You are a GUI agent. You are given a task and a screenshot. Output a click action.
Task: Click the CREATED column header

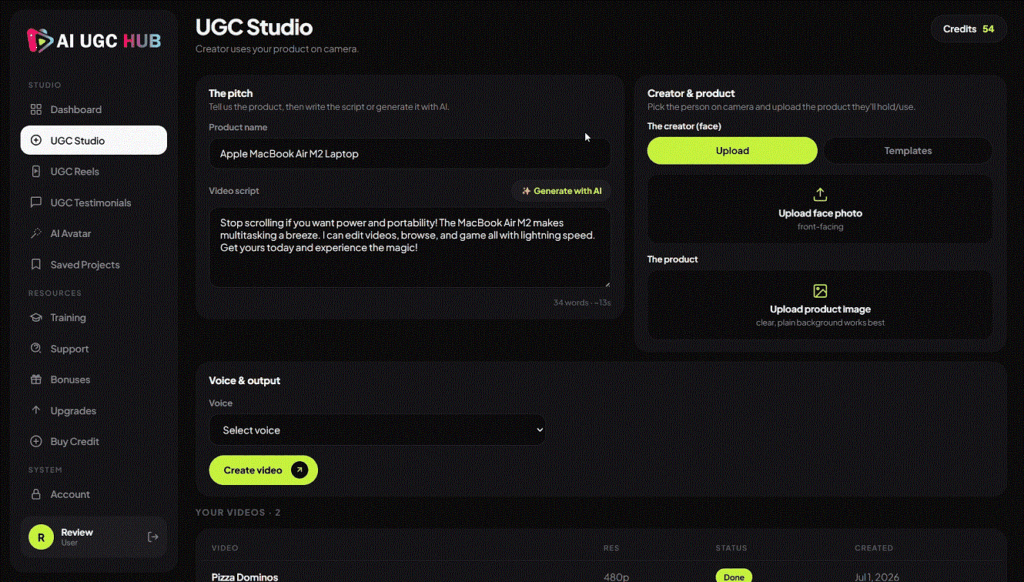(x=874, y=548)
